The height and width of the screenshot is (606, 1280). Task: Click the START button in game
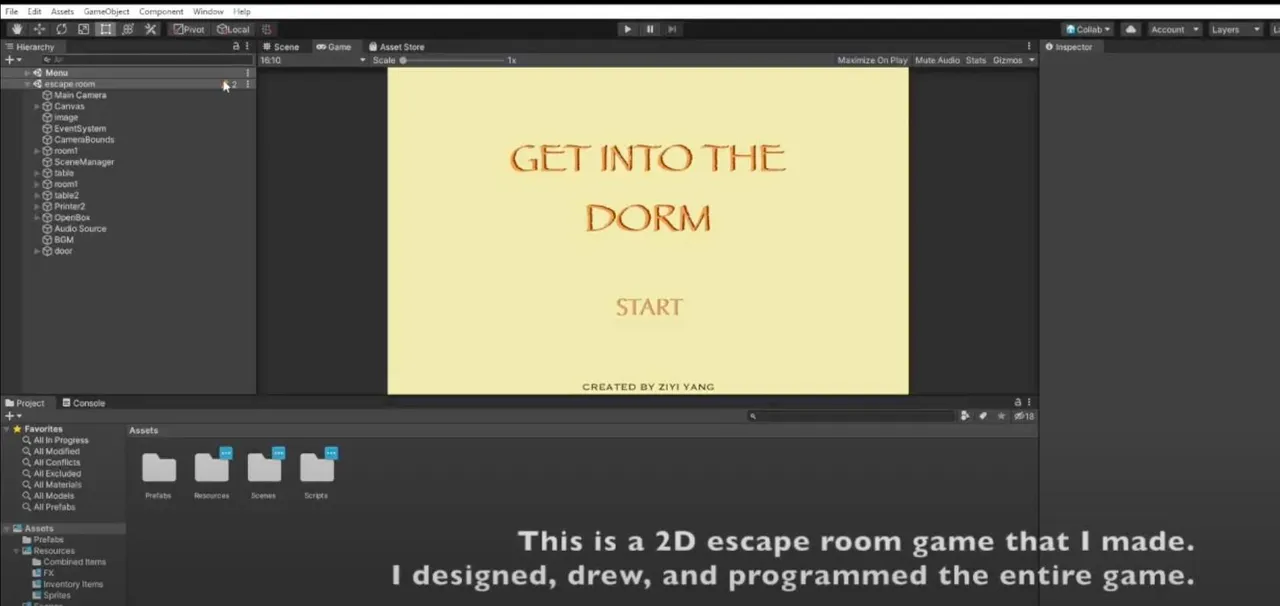click(x=649, y=307)
